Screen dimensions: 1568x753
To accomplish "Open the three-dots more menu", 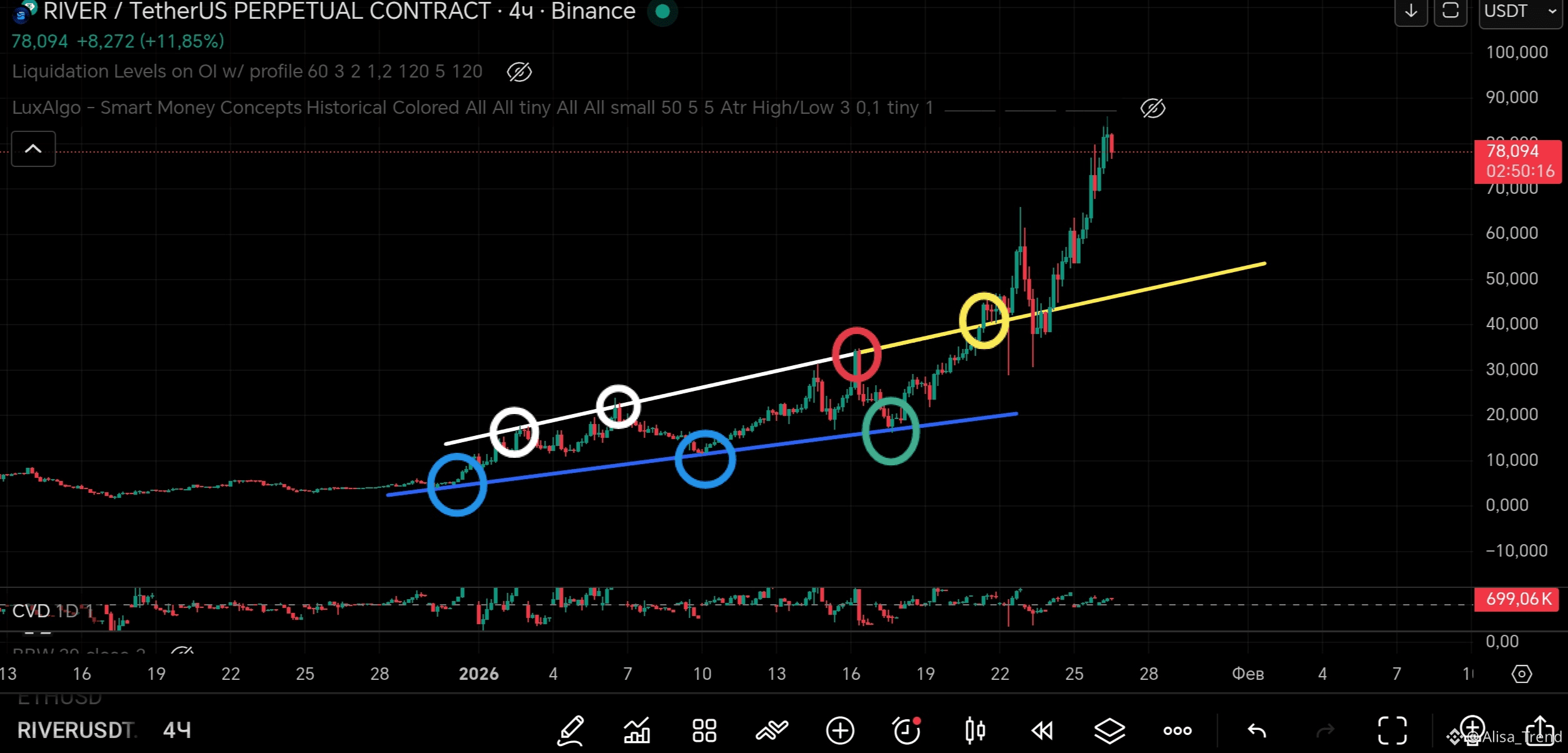I will (x=1177, y=730).
